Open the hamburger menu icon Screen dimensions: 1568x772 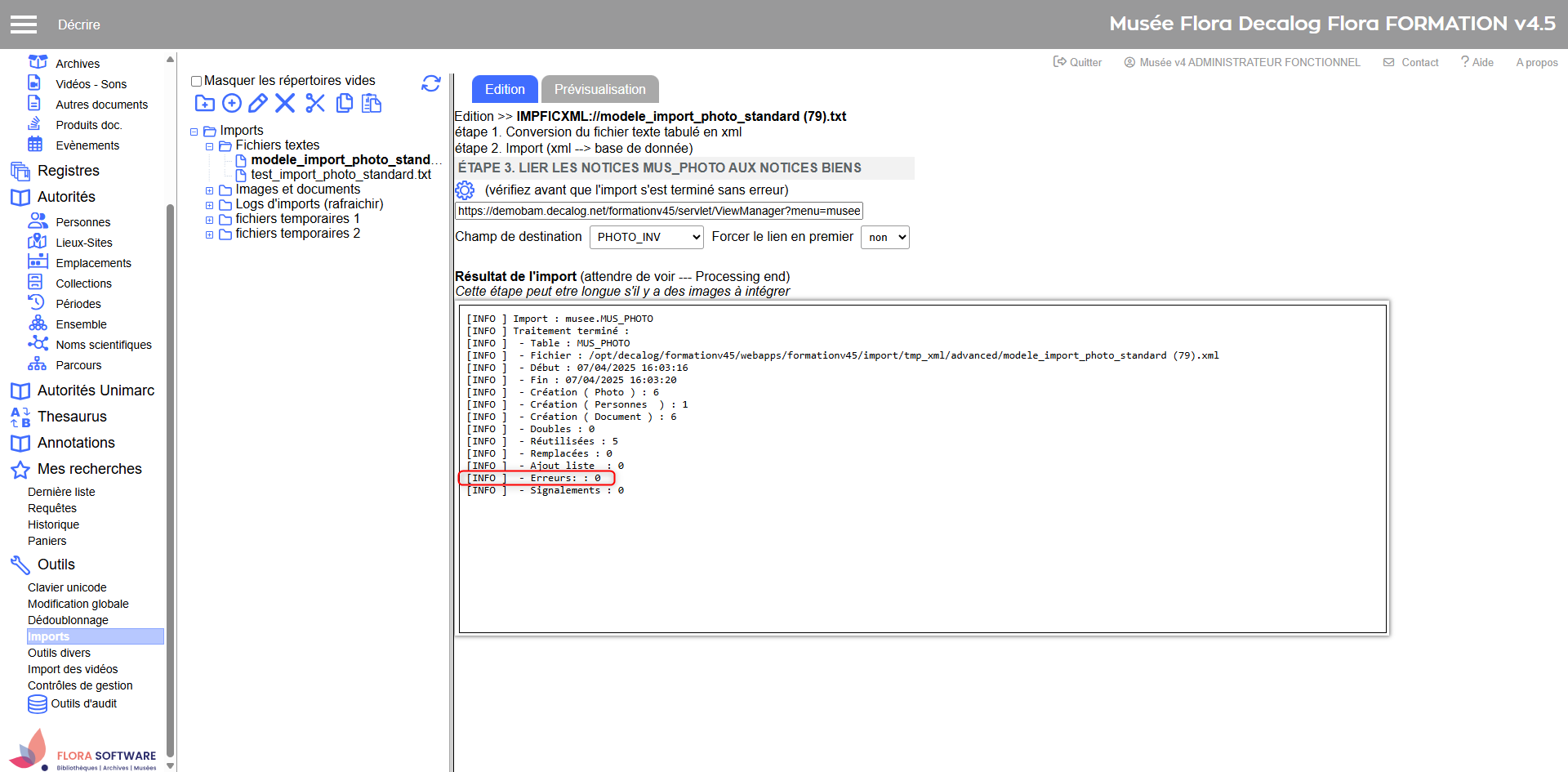tap(24, 25)
